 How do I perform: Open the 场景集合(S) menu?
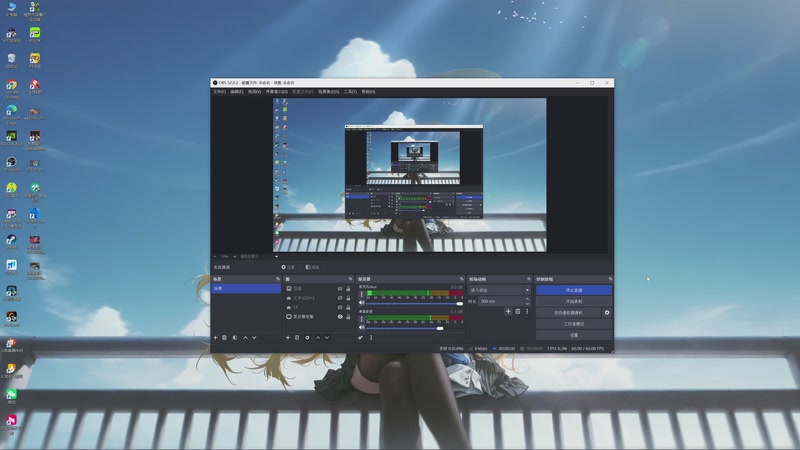tap(329, 92)
